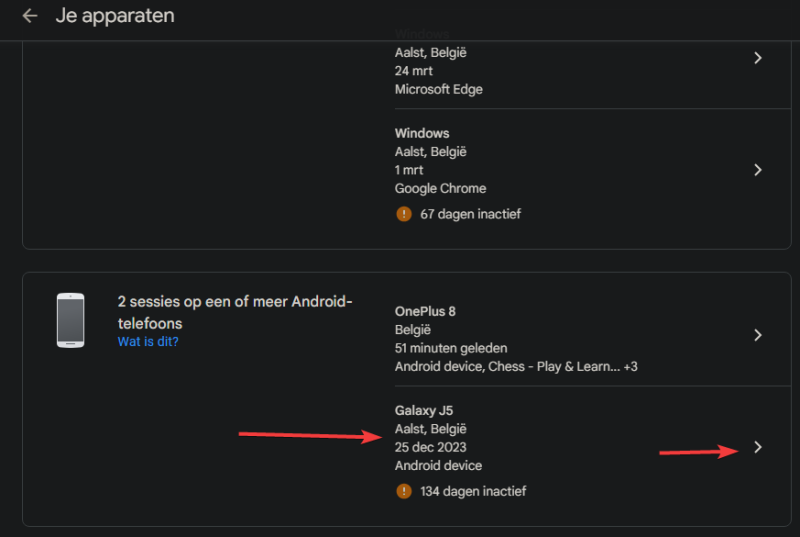This screenshot has height=537, width=800.
Task: Open Windows Google Chrome session chevron
Action: pyautogui.click(x=757, y=170)
